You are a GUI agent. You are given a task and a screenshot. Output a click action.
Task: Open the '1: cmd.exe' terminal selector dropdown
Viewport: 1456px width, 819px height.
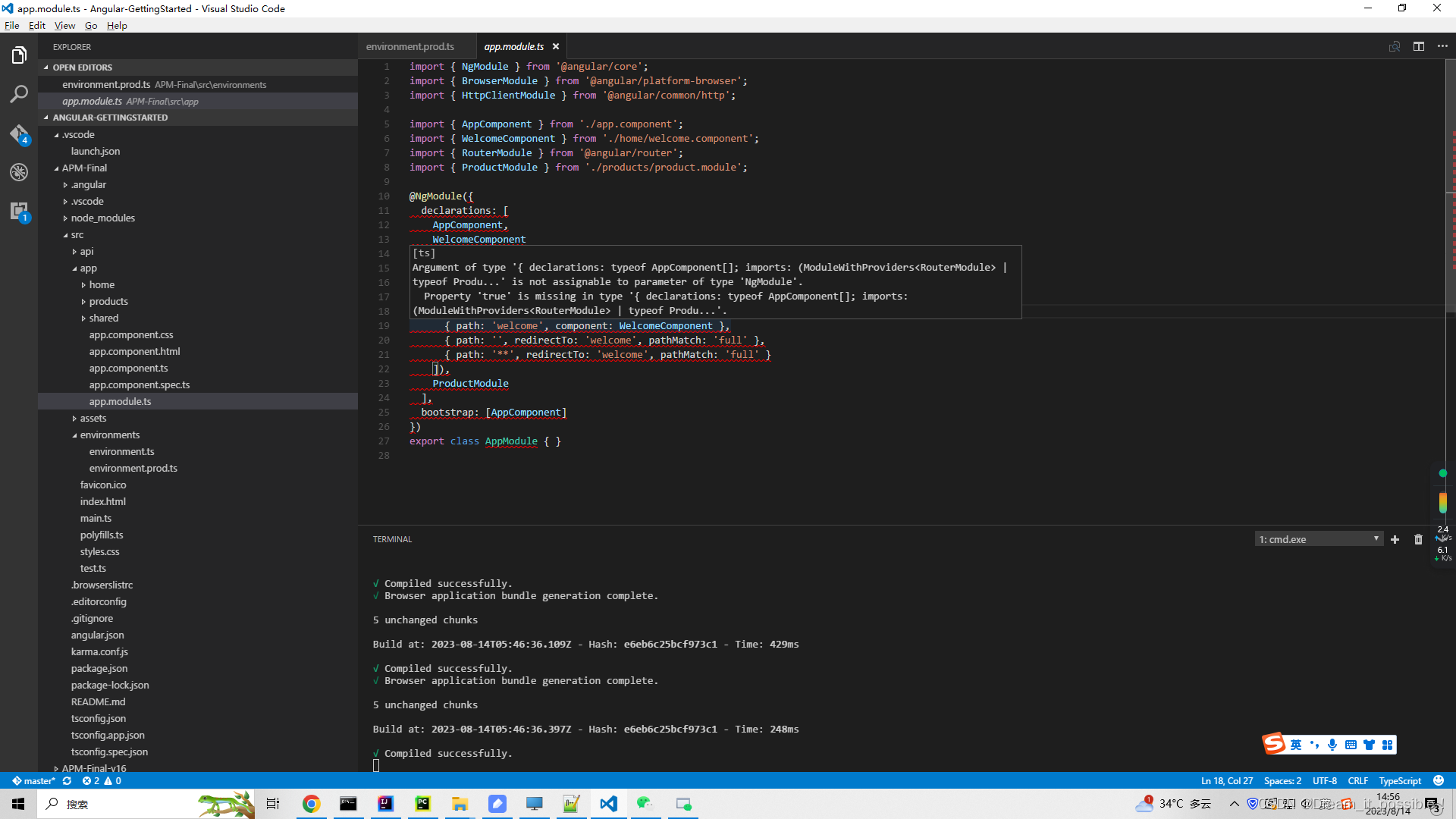tap(1319, 538)
